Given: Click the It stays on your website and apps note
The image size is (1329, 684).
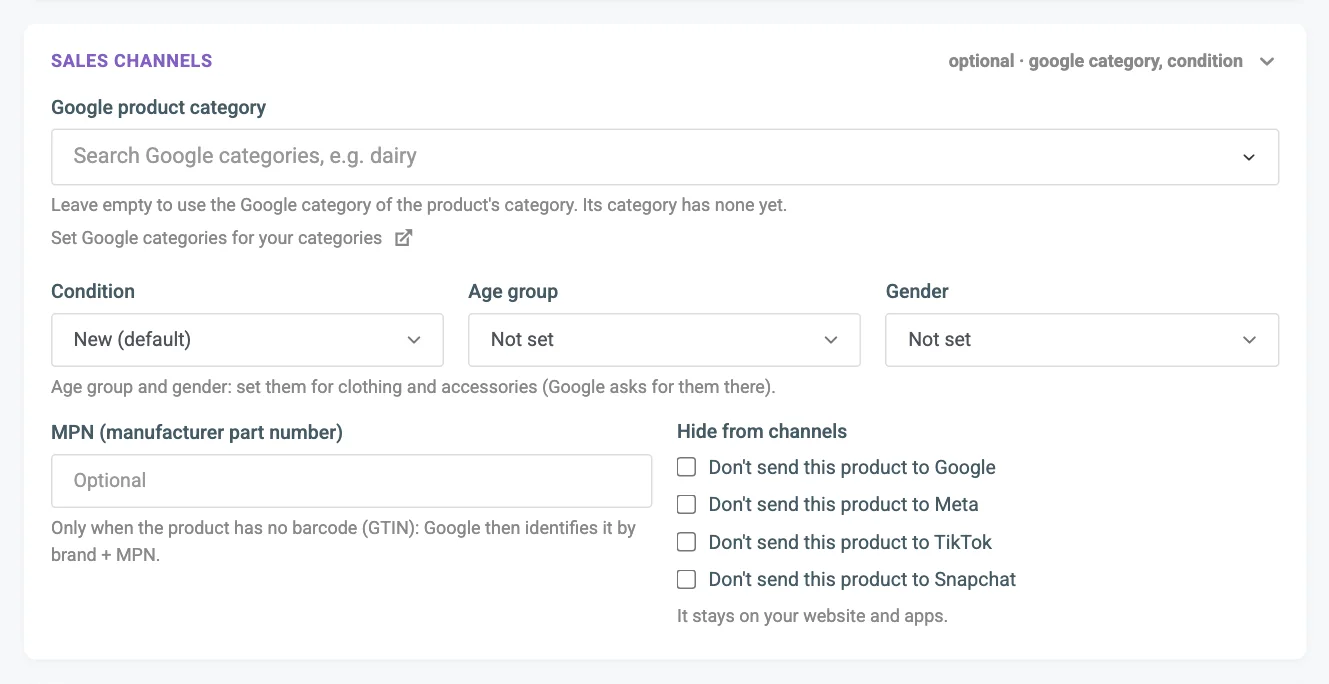Looking at the screenshot, I should tap(812, 616).
